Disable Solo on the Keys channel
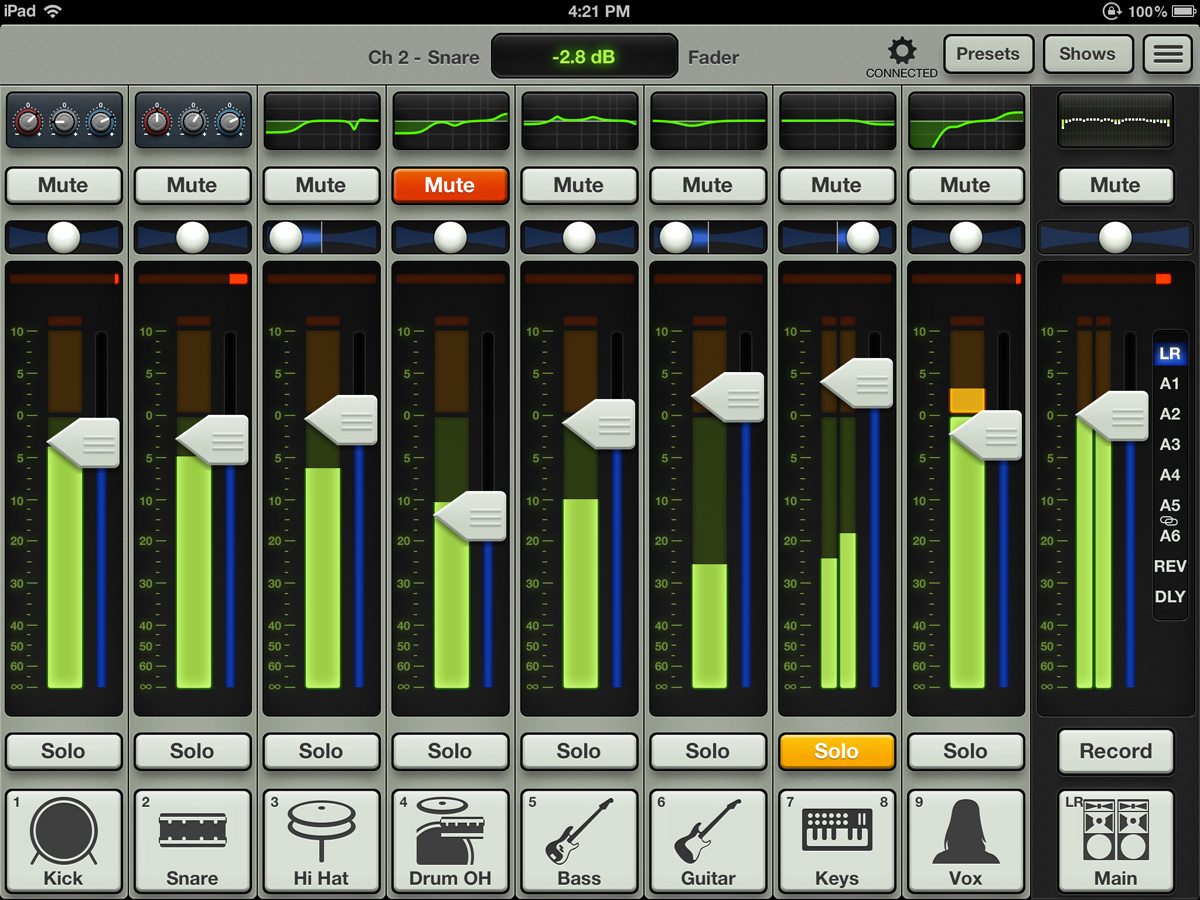 (836, 751)
